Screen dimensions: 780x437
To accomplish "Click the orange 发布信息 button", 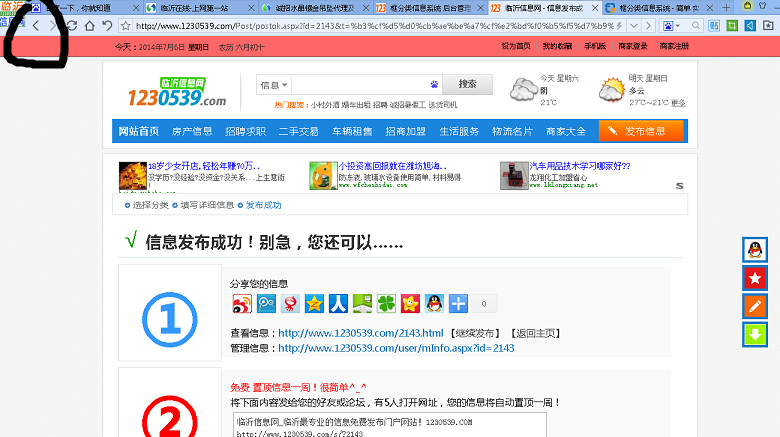I will 641,131.
